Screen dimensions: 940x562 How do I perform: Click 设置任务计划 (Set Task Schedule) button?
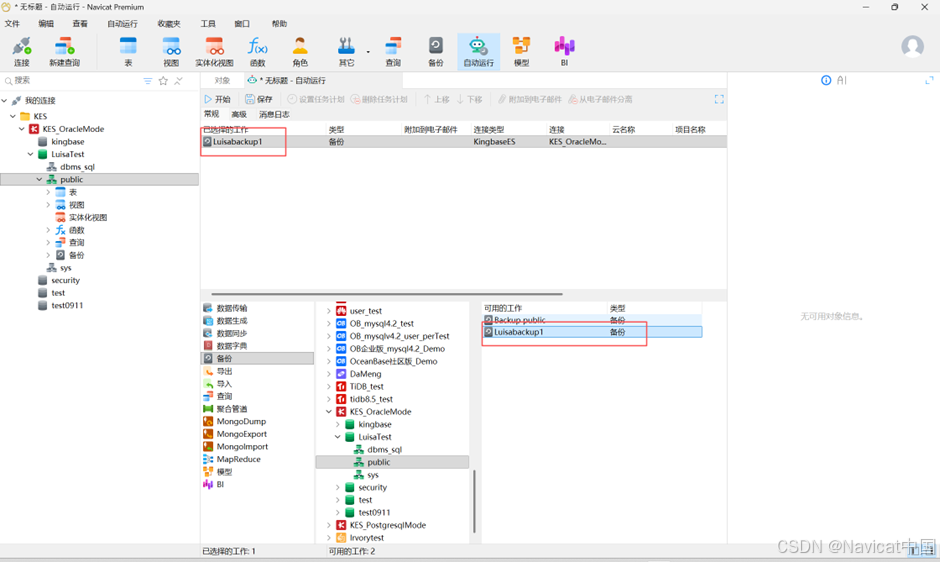(316, 100)
